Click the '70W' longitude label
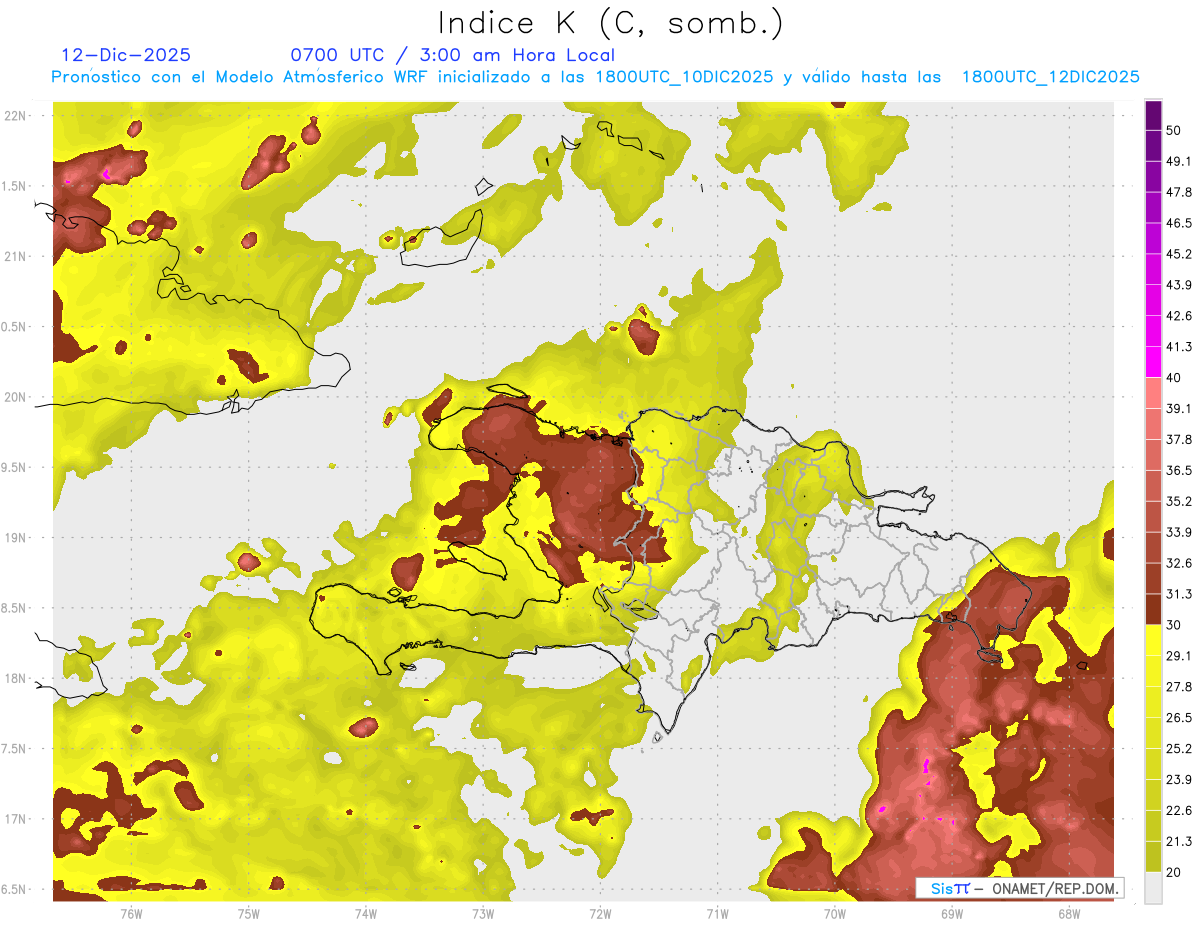Viewport: 1200px width, 927px height. 835,914
